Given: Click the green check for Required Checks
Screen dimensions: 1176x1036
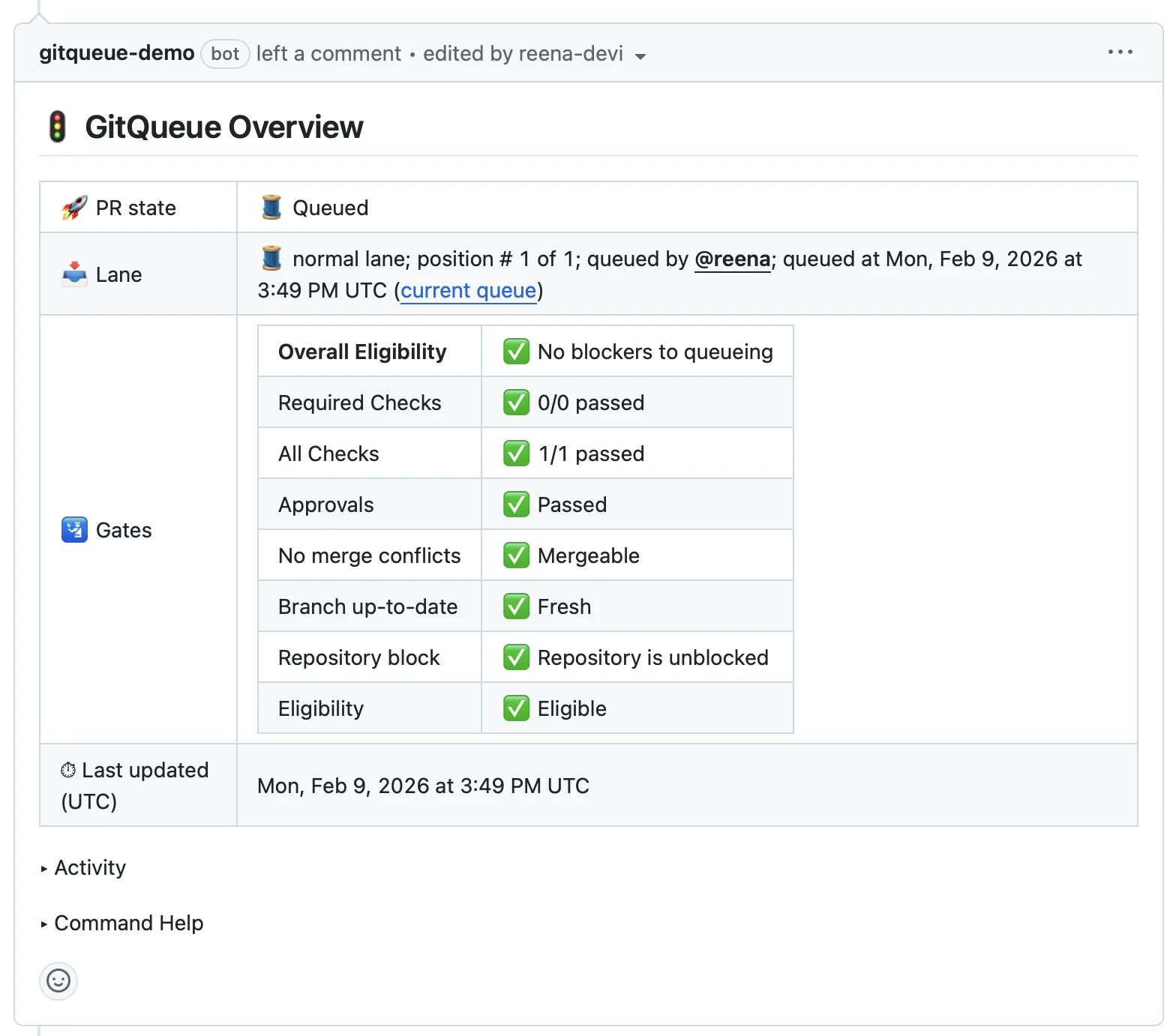Looking at the screenshot, I should (x=516, y=402).
